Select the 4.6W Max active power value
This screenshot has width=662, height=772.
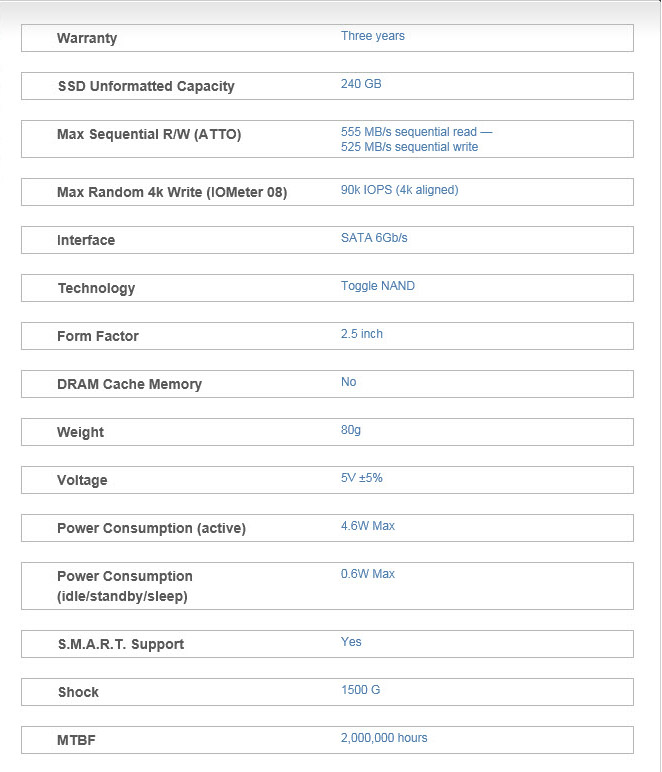[x=368, y=526]
